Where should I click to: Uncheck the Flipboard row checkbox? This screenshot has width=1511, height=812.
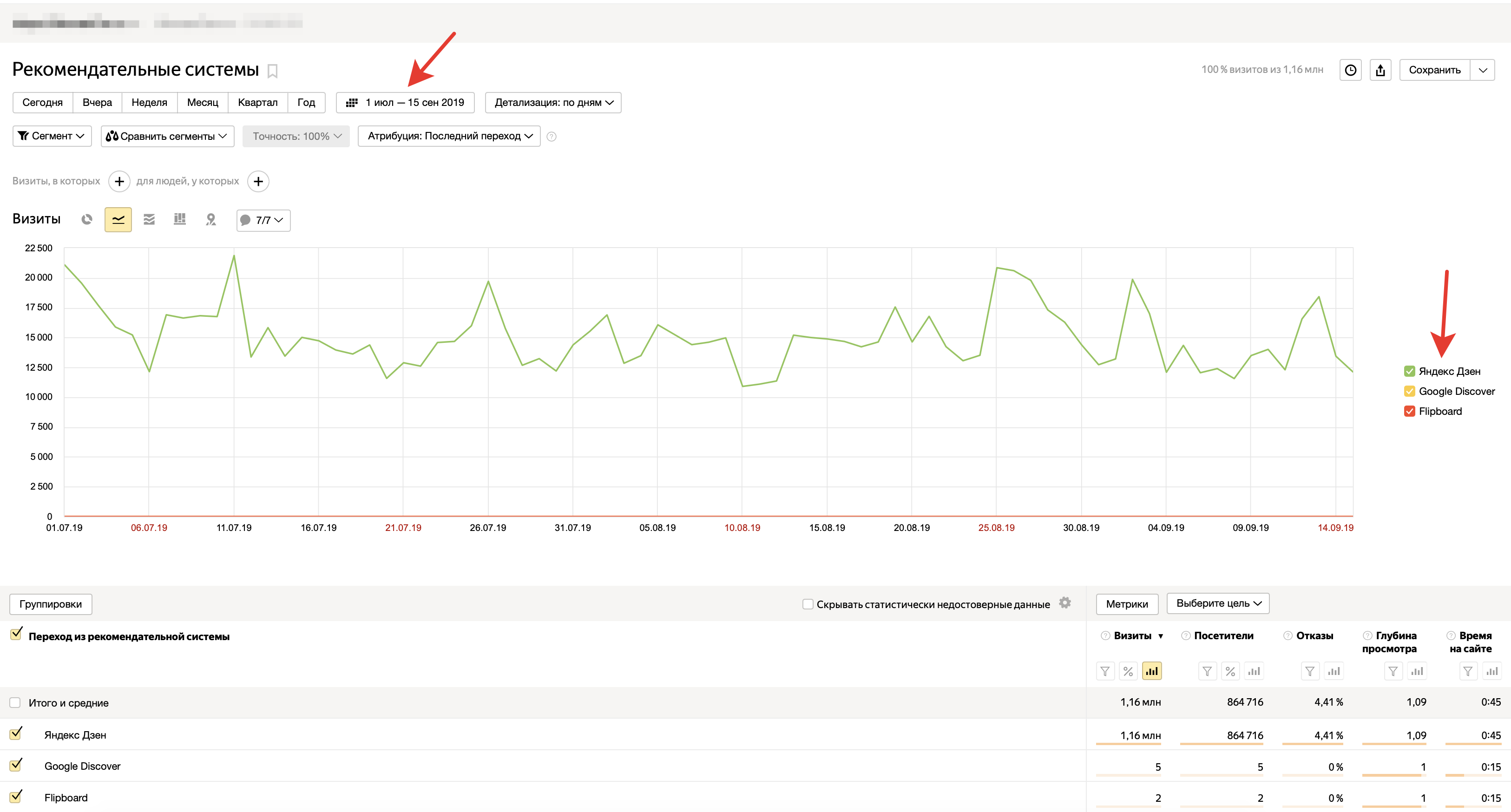tap(16, 797)
